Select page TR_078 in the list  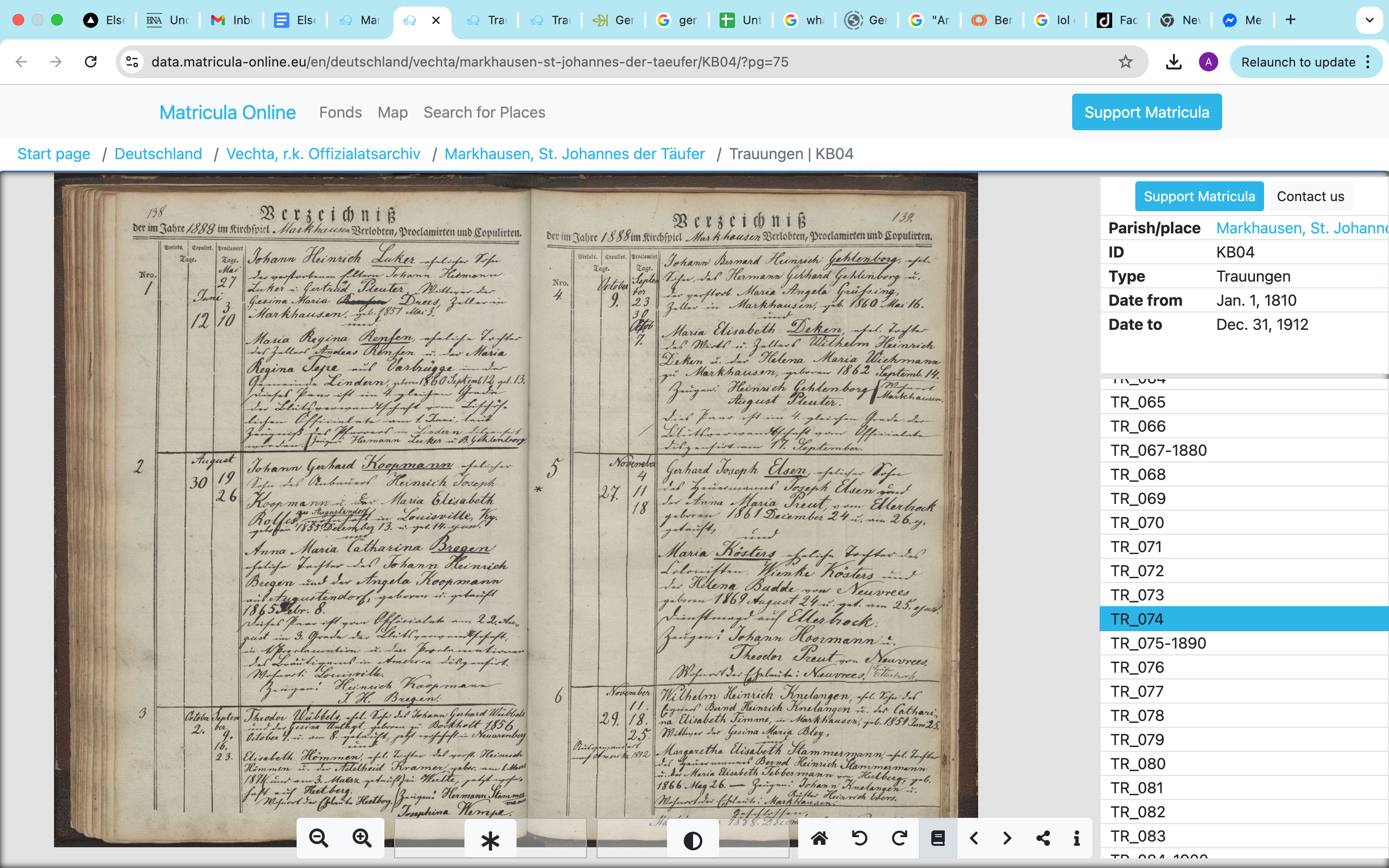[1244, 715]
